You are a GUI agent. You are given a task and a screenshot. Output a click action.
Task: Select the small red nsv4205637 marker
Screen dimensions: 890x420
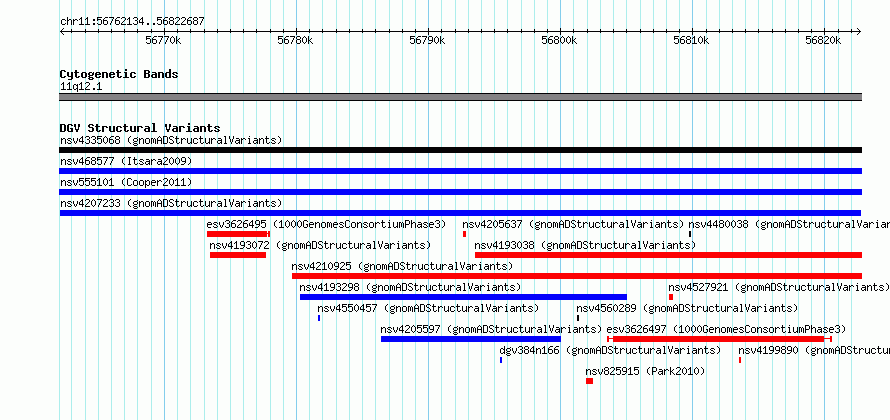[464, 234]
